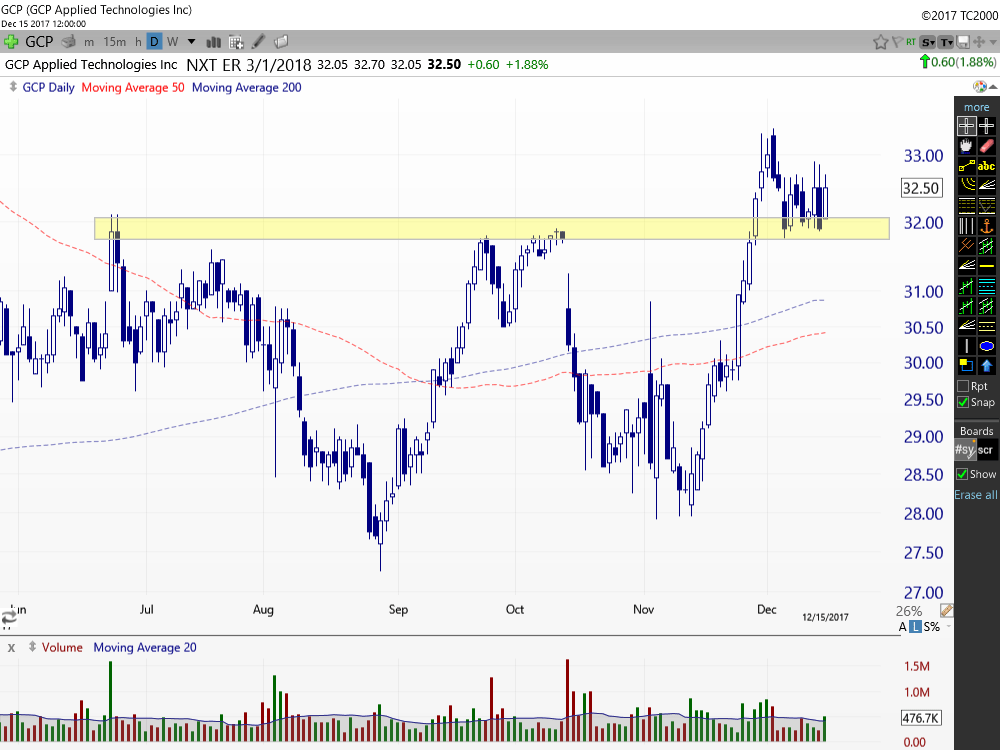Viewport: 1000px width, 750px height.
Task: Choose the blue ellipse drawing tool
Action: pyautogui.click(x=987, y=346)
